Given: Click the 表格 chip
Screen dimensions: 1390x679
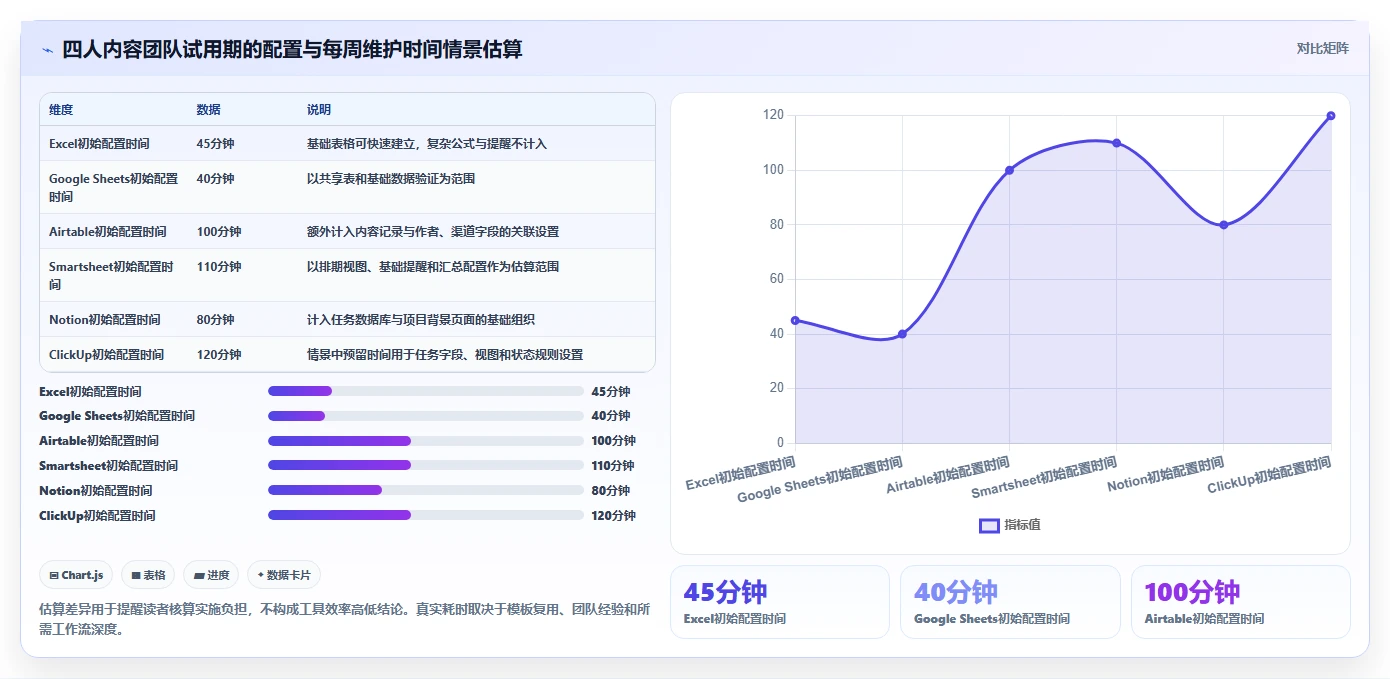Looking at the screenshot, I should pyautogui.click(x=148, y=575).
